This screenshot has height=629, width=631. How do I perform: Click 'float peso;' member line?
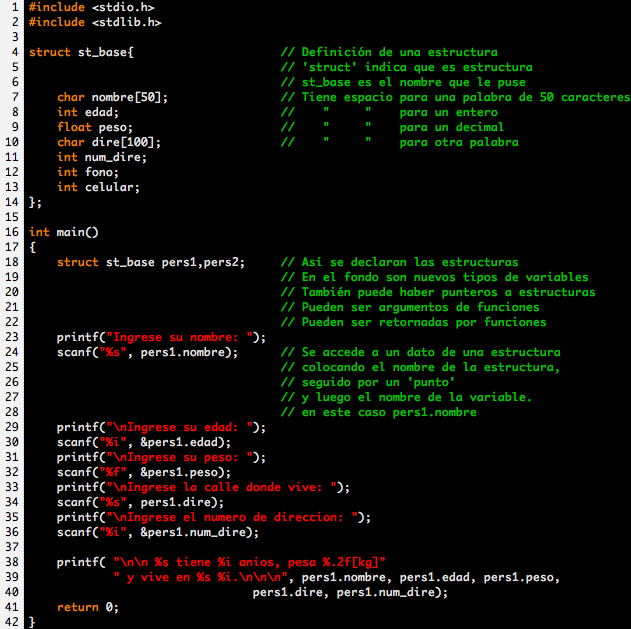(x=95, y=127)
